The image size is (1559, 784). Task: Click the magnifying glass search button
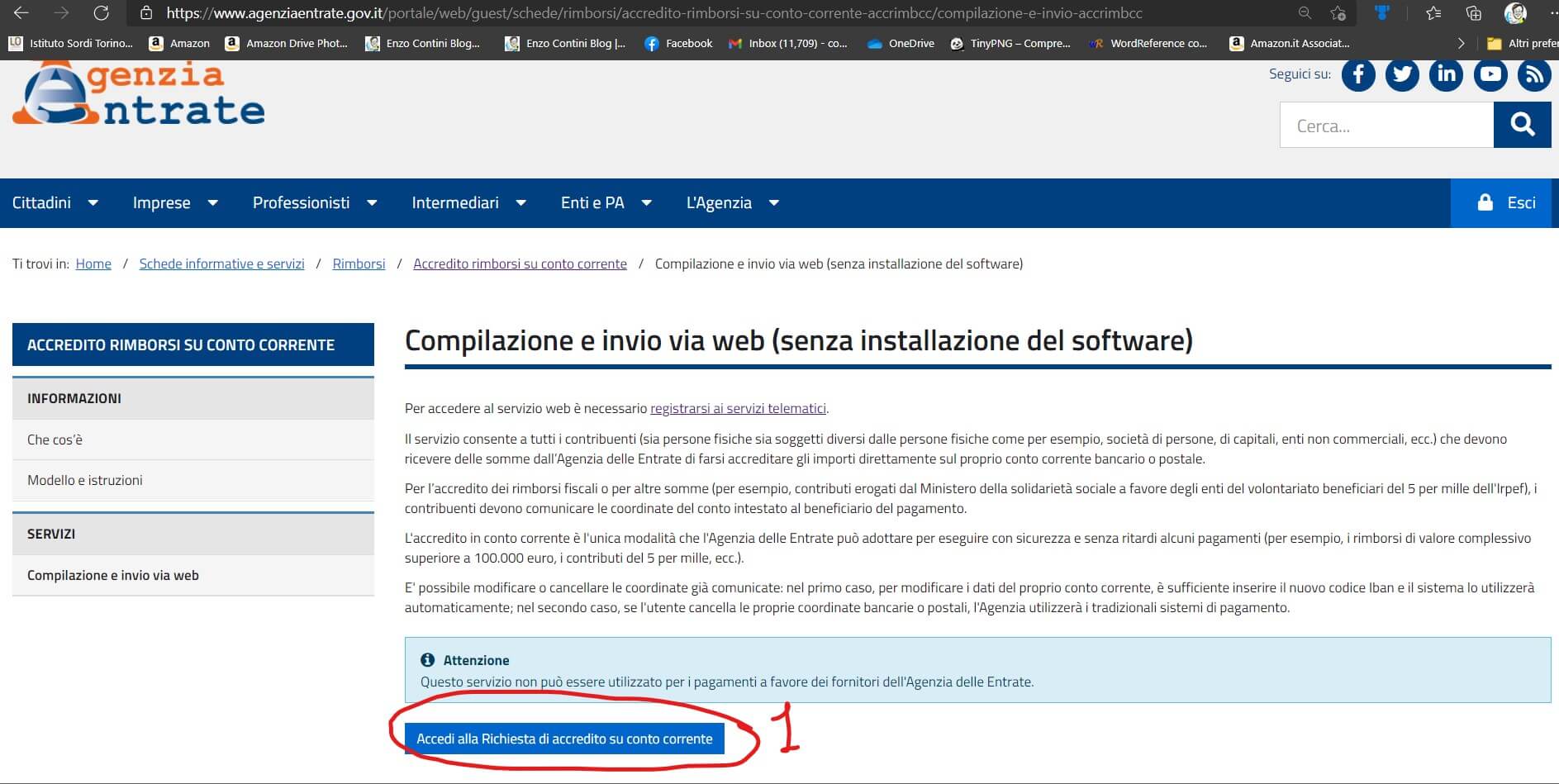pyautogui.click(x=1522, y=125)
